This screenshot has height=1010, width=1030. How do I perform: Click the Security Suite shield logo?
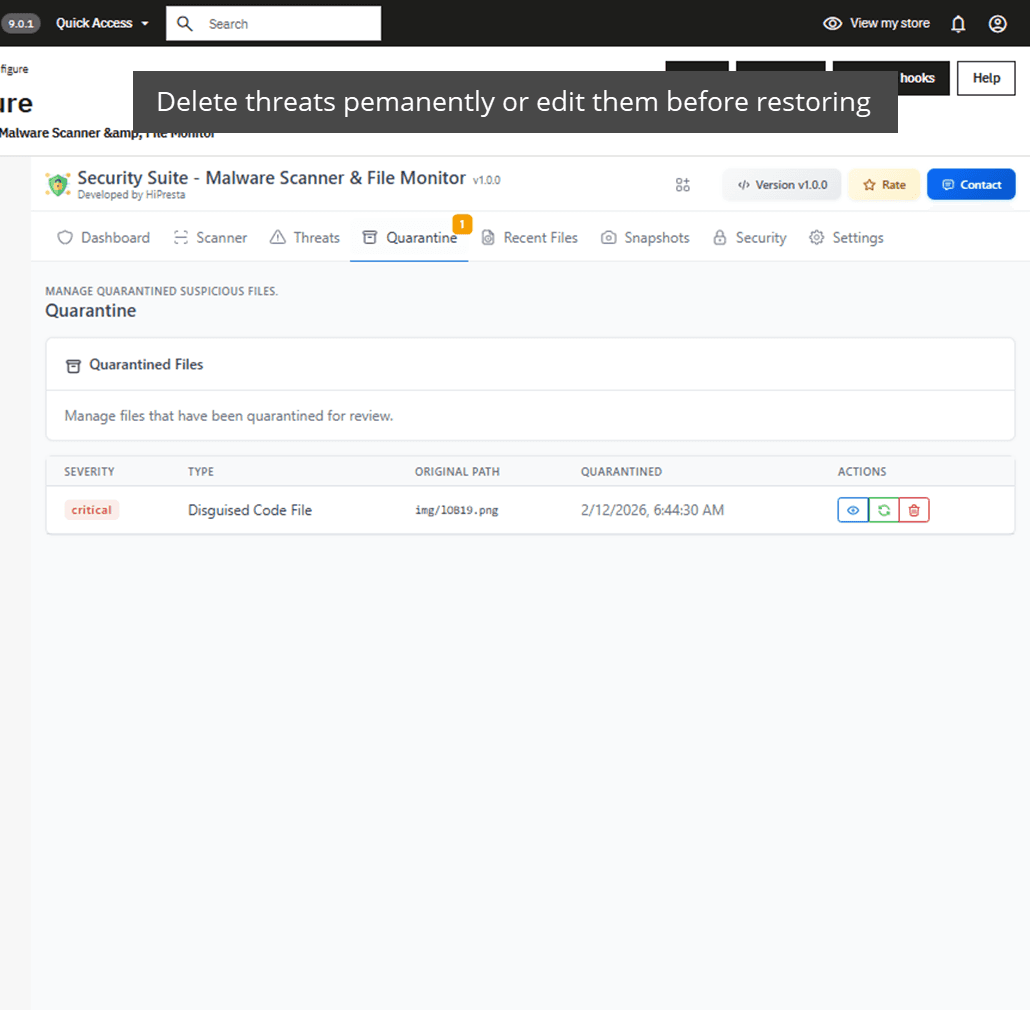point(58,185)
